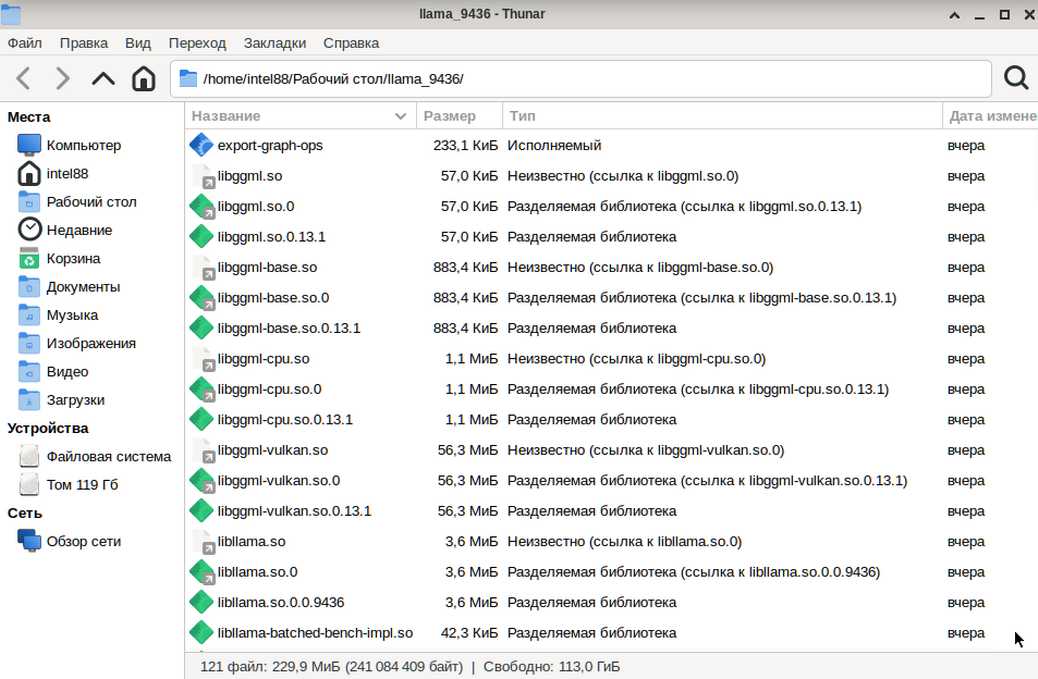Select the Компьютер label in Places
The image size is (1038, 679).
tap(83, 145)
